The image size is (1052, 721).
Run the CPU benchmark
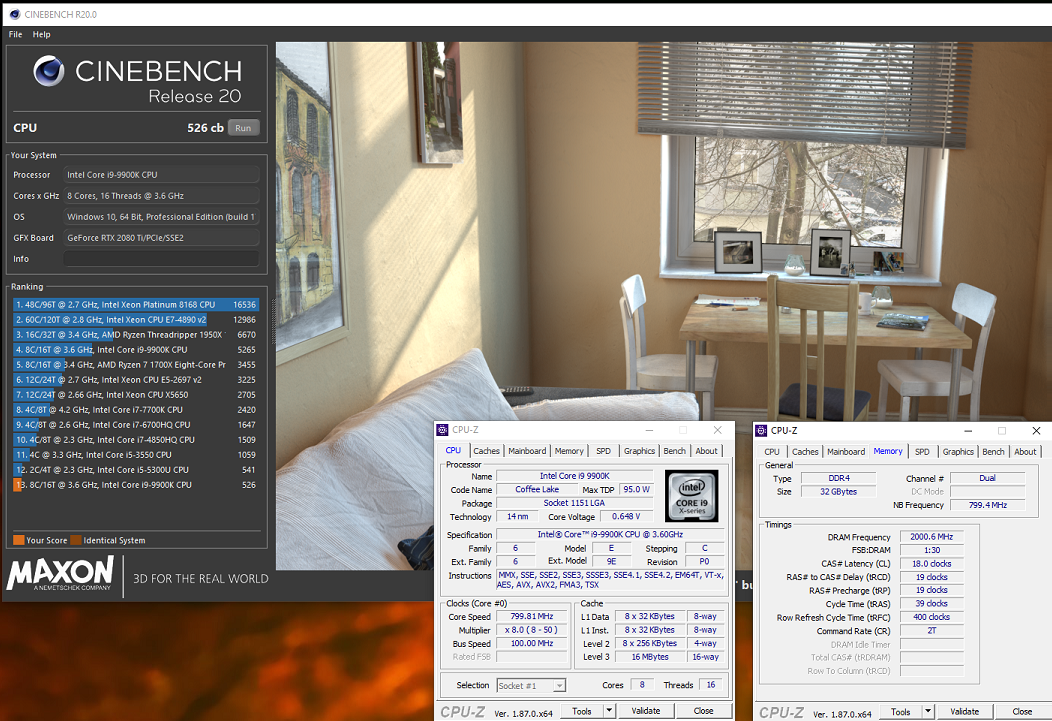pyautogui.click(x=244, y=127)
